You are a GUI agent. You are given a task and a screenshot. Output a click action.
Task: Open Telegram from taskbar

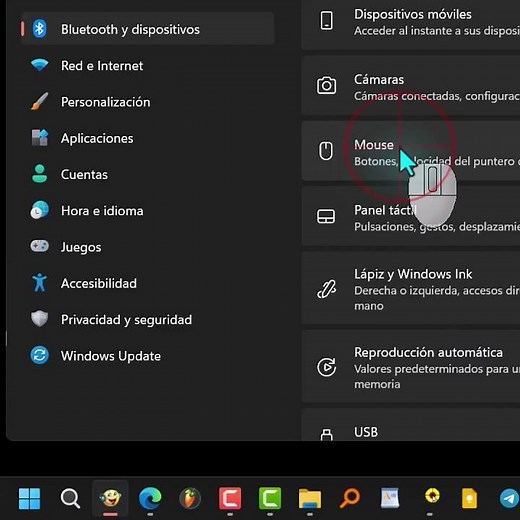coord(509,499)
